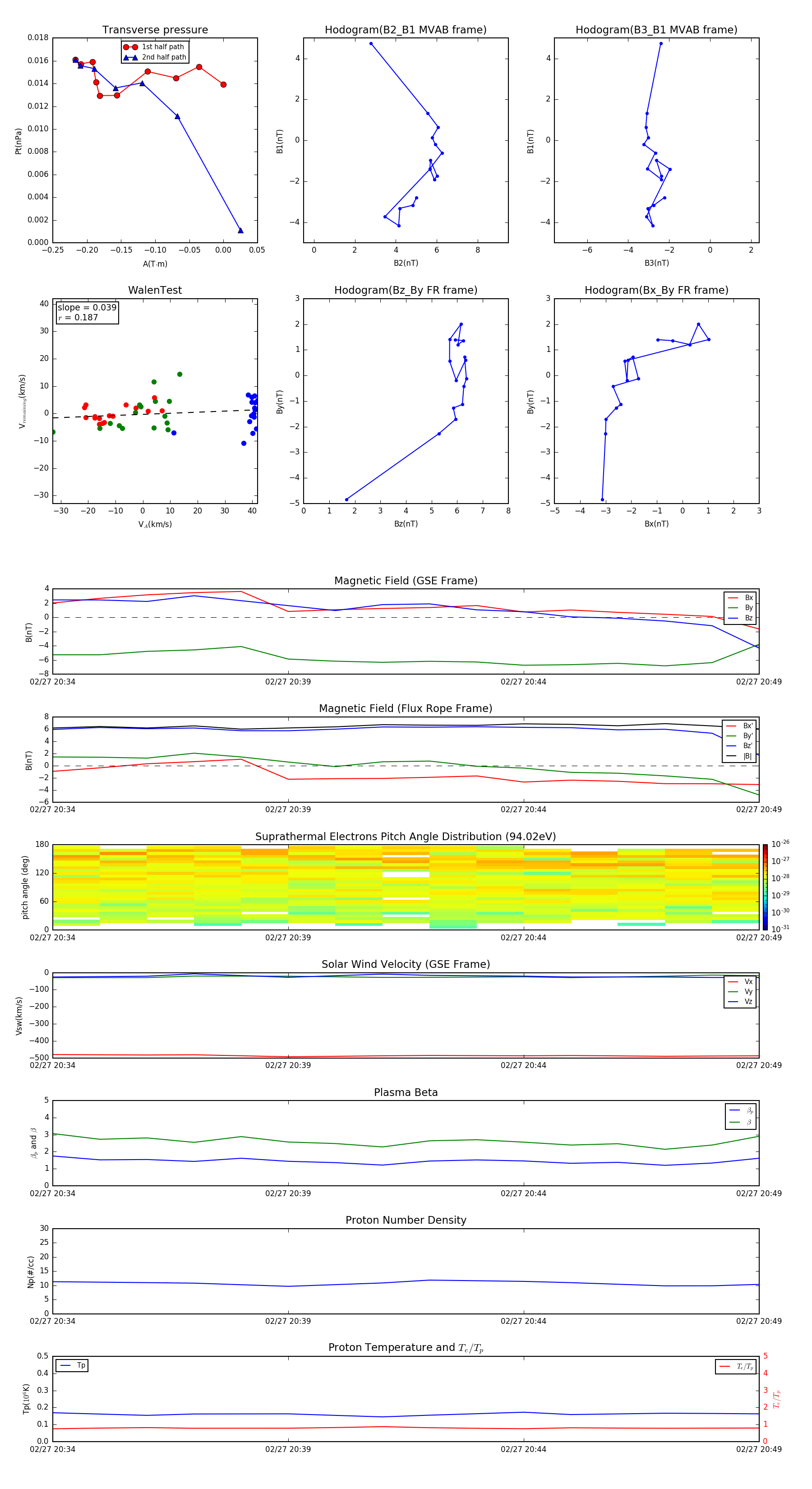Image resolution: width=812 pixels, height=1489 pixels.
Task: Click the 'Hodogram(Bz_By FR frame)' title
Action: coord(406,290)
